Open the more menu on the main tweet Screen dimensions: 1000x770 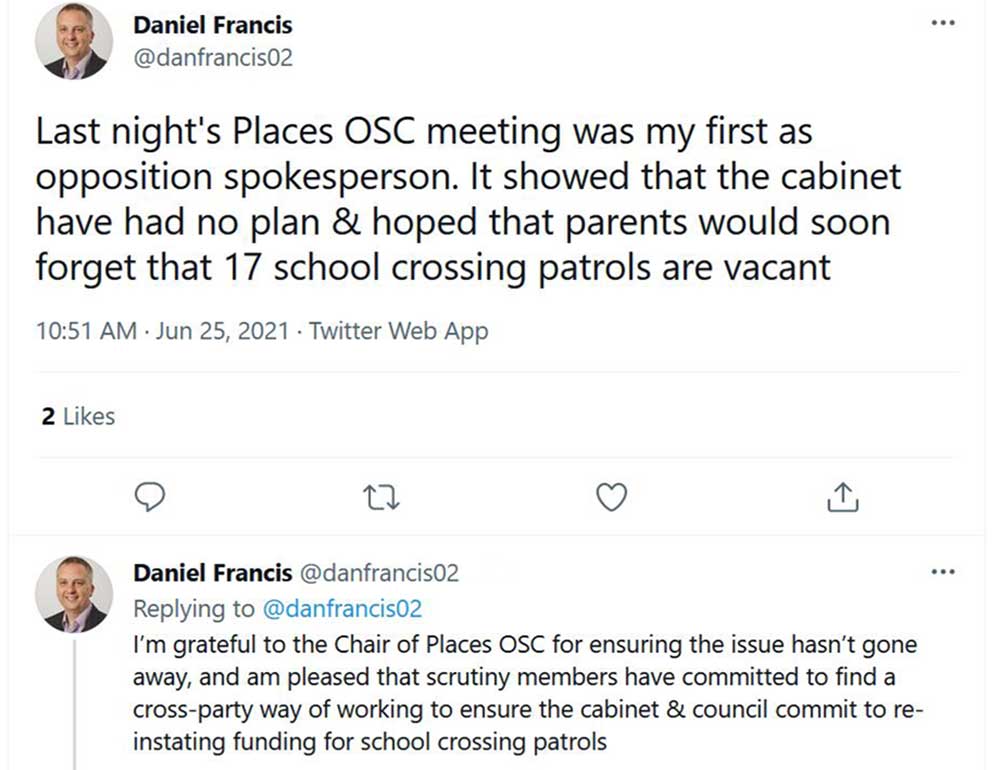pyautogui.click(x=942, y=23)
